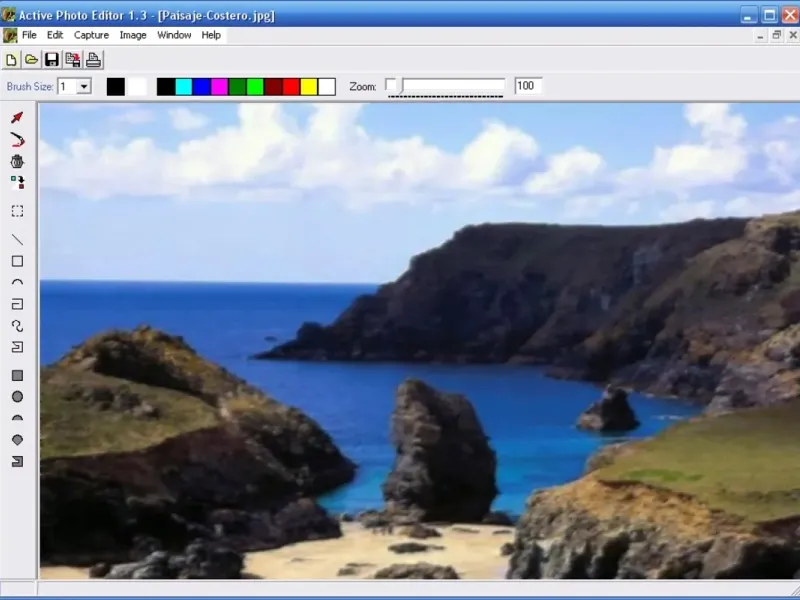Select the outlined rectangle tool
The width and height of the screenshot is (800, 600).
pos(17,261)
